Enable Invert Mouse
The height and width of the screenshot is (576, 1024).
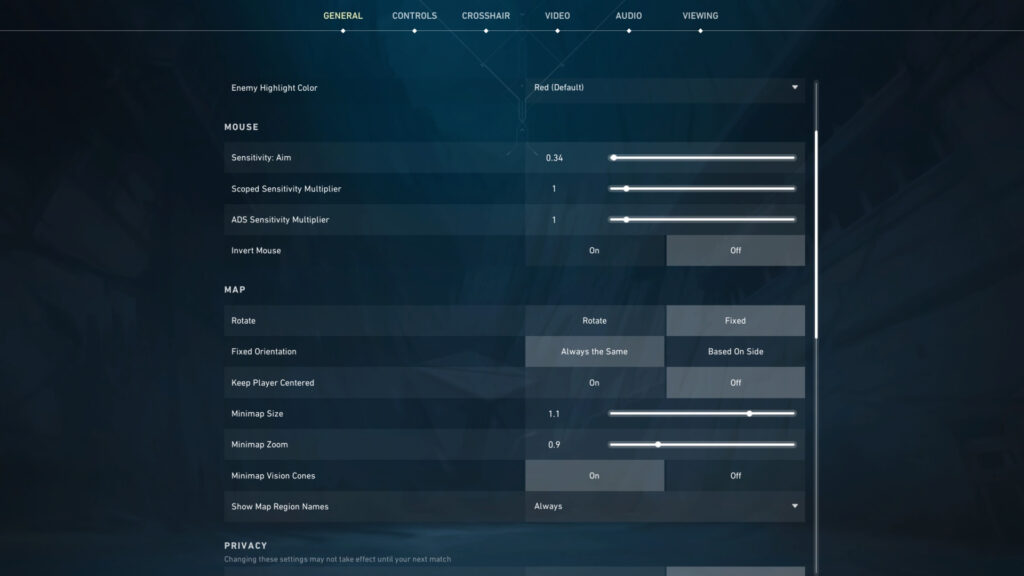click(x=594, y=250)
